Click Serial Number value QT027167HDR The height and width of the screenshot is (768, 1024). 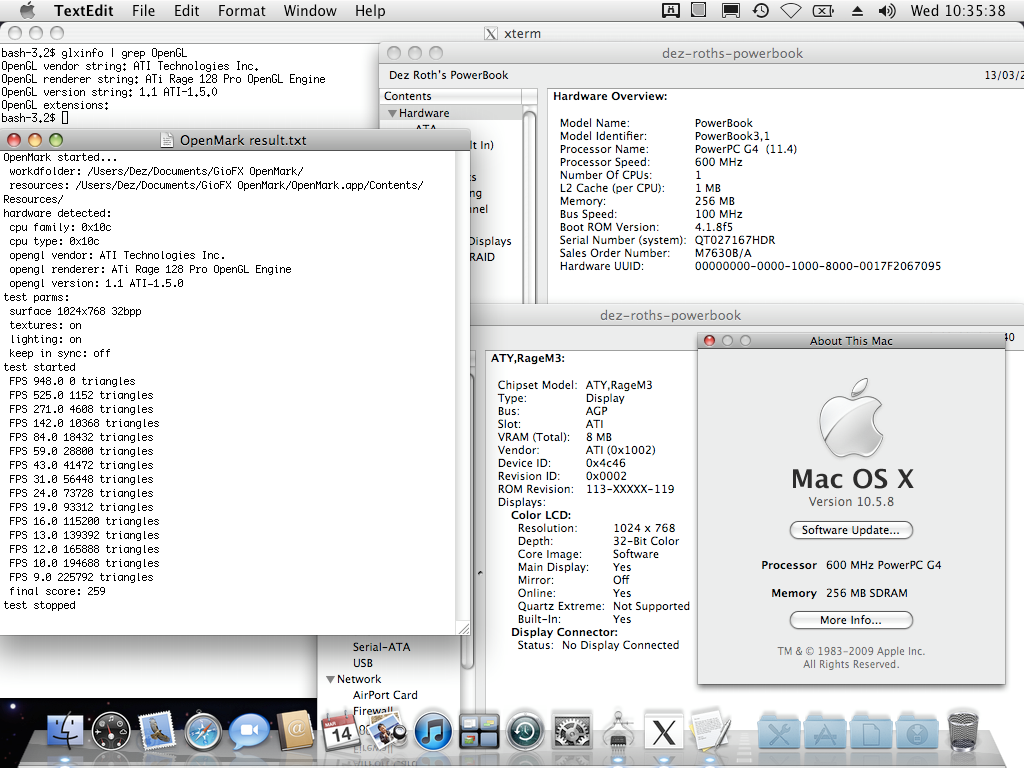coord(735,240)
